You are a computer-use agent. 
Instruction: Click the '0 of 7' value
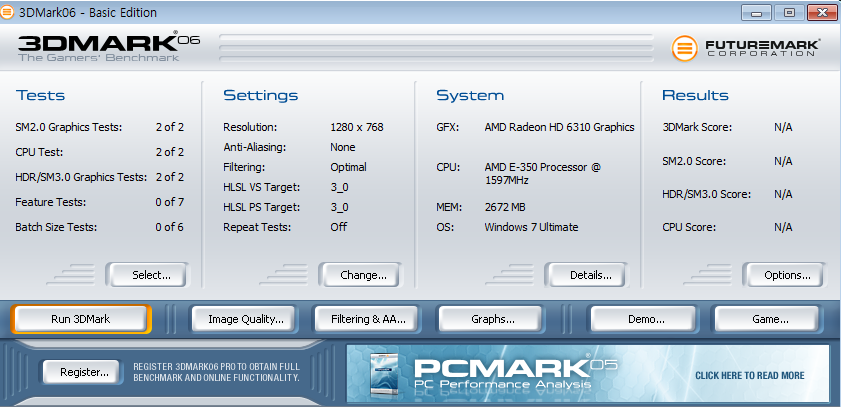point(169,202)
